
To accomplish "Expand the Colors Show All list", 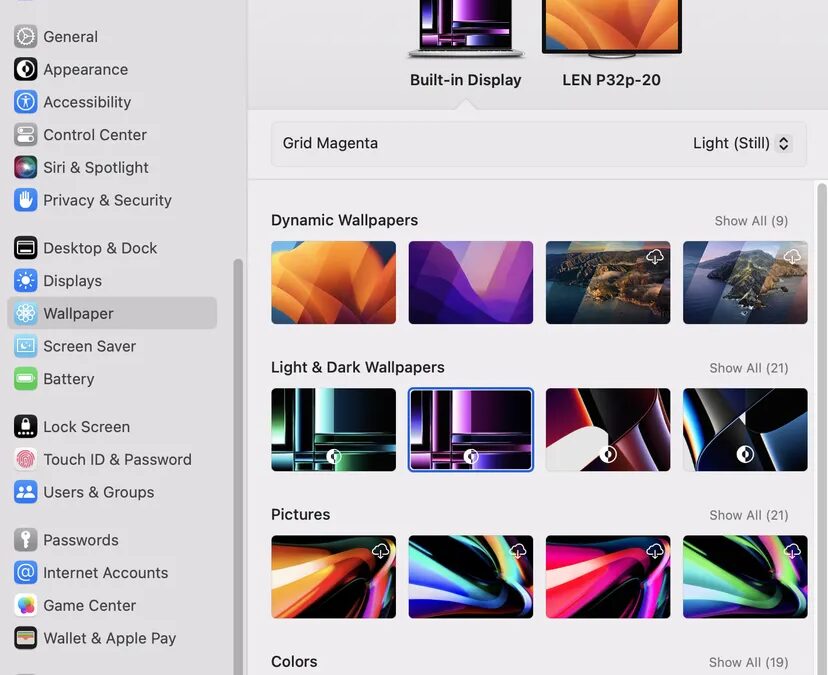I will point(748,662).
